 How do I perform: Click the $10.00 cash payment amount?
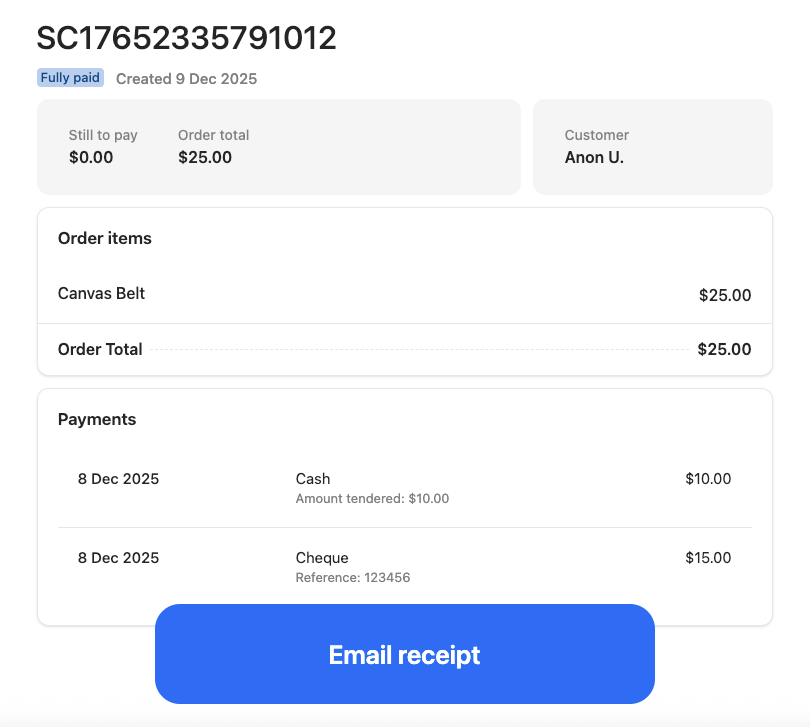708,478
